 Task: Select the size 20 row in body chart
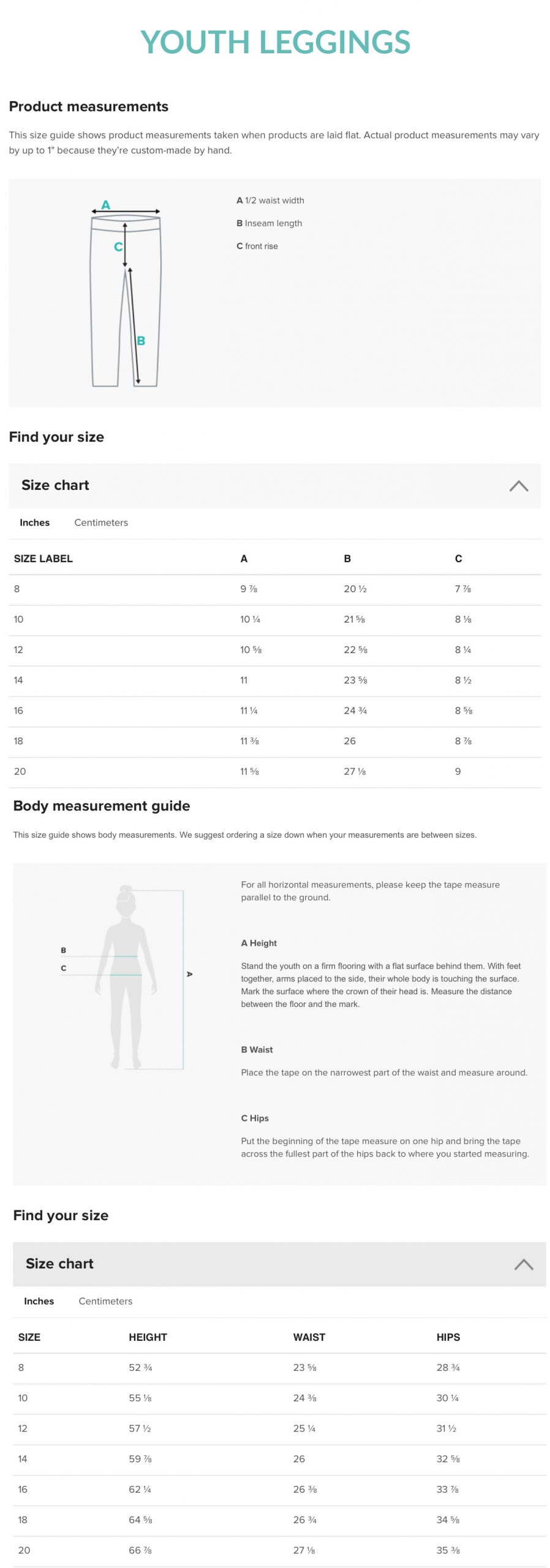[279, 1550]
